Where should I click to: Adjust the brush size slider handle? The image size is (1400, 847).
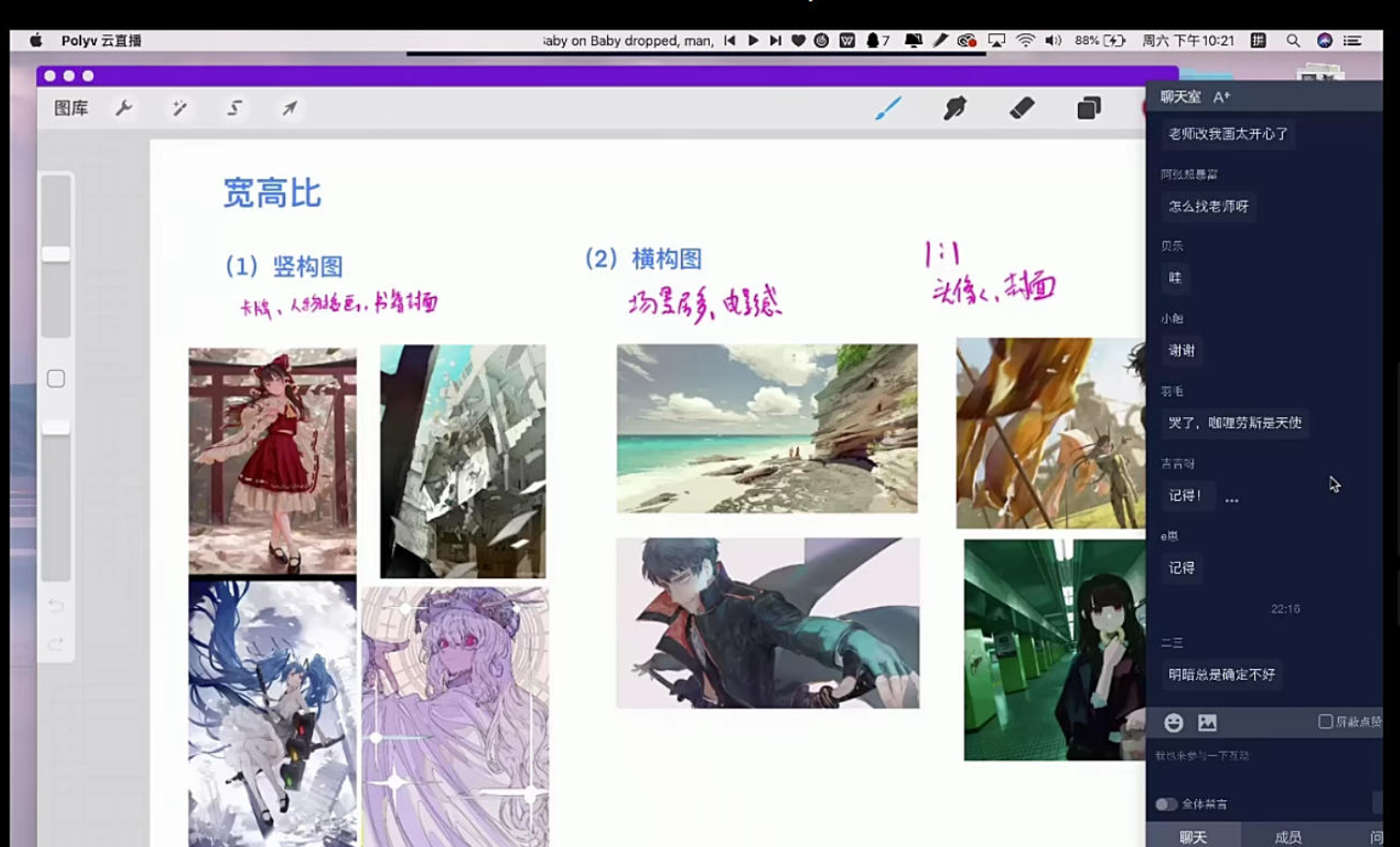(x=55, y=254)
